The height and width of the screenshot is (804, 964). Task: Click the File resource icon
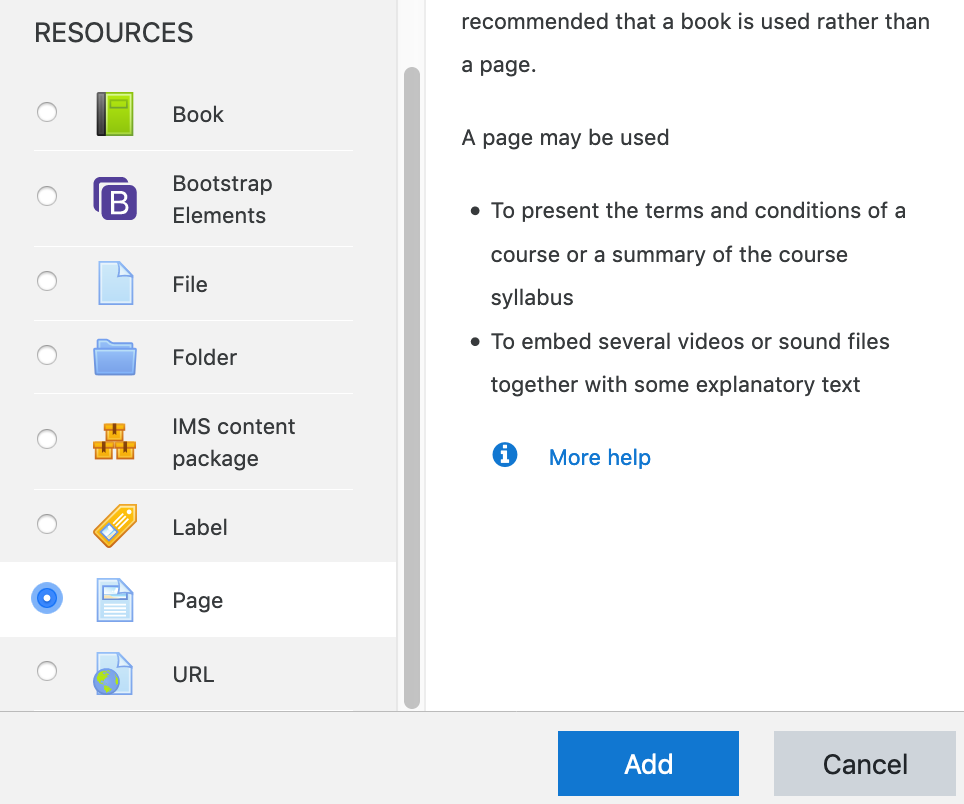tap(114, 283)
